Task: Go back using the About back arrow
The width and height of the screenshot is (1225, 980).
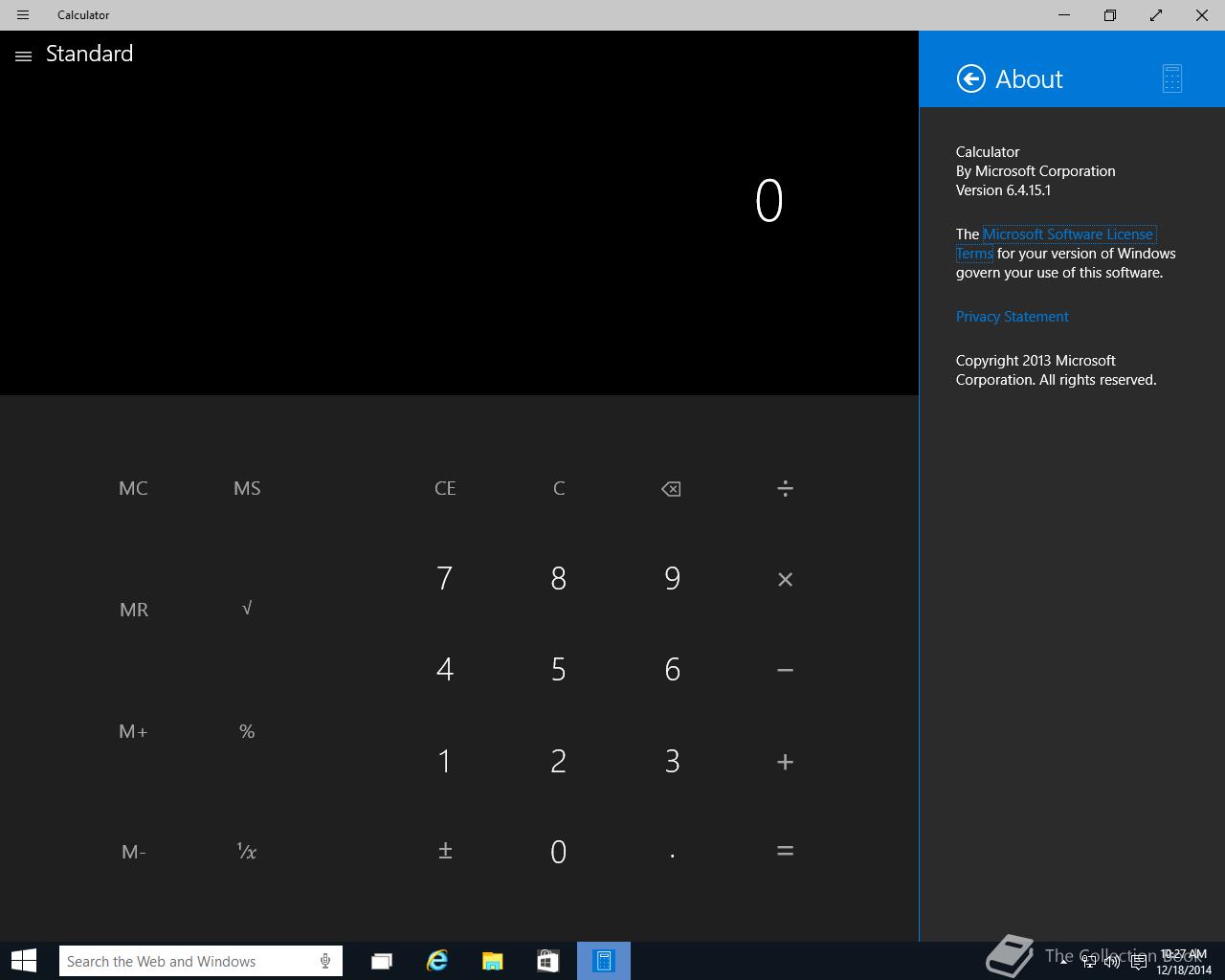Action: [x=970, y=78]
